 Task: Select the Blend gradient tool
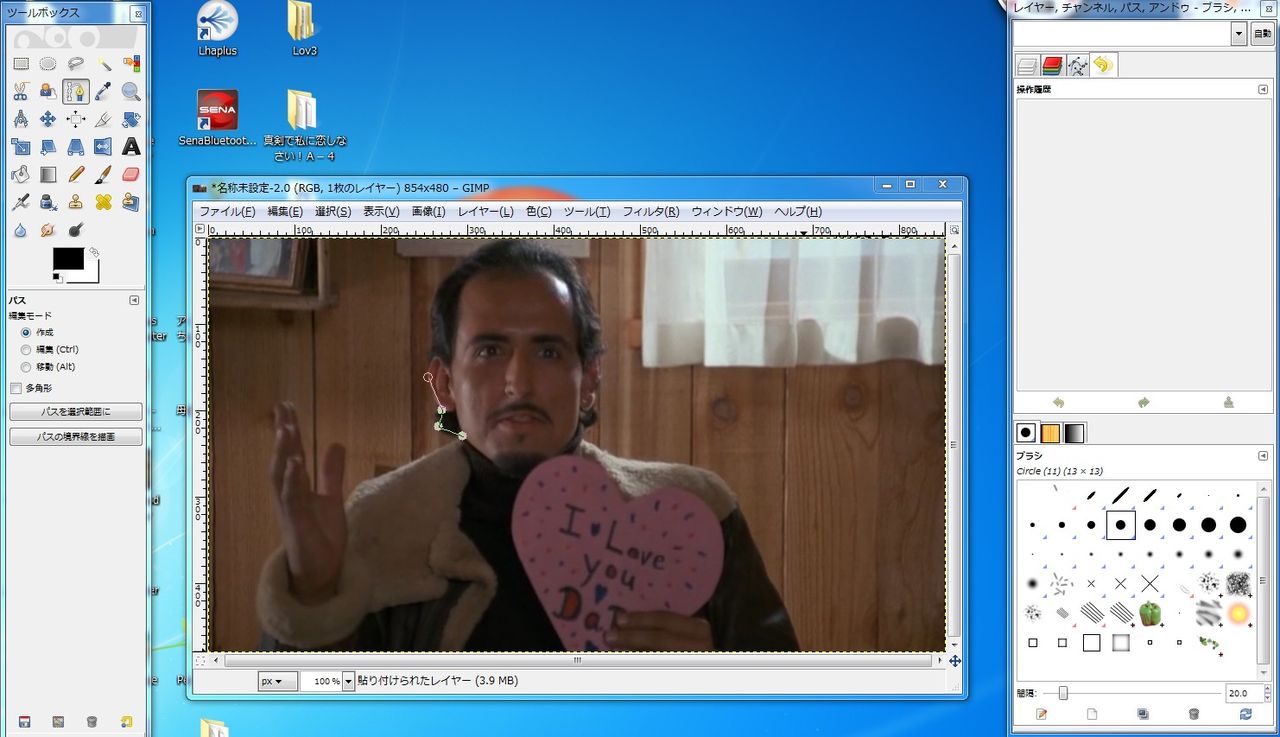[x=47, y=175]
